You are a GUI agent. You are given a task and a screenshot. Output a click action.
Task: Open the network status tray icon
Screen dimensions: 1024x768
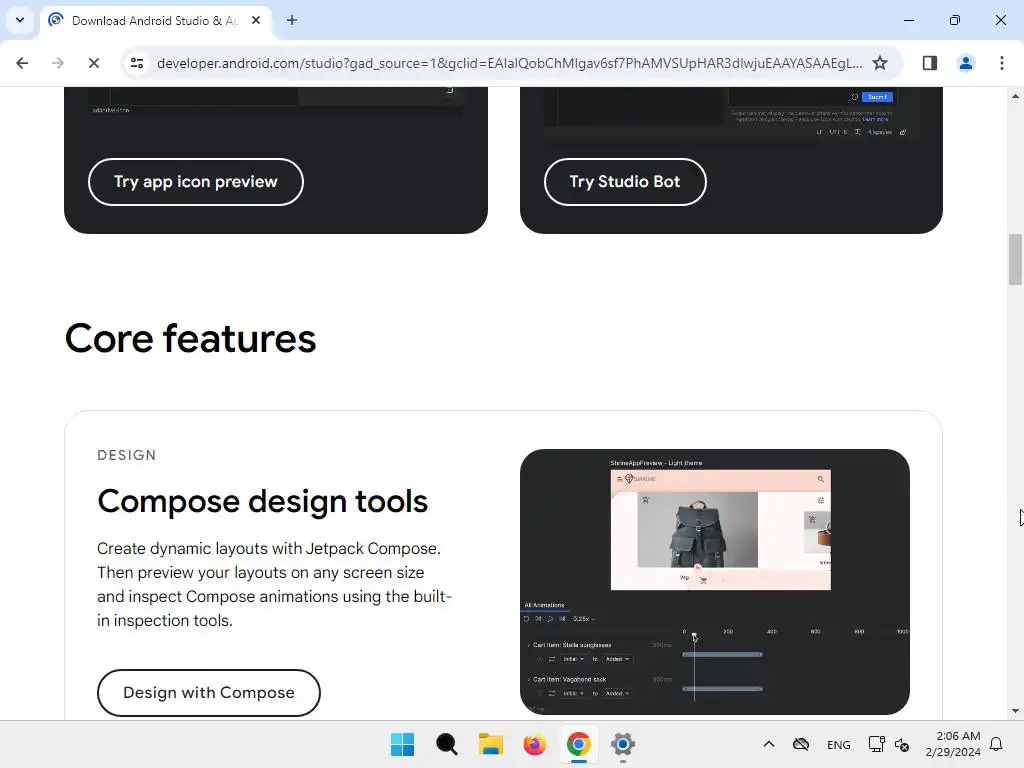tap(876, 744)
